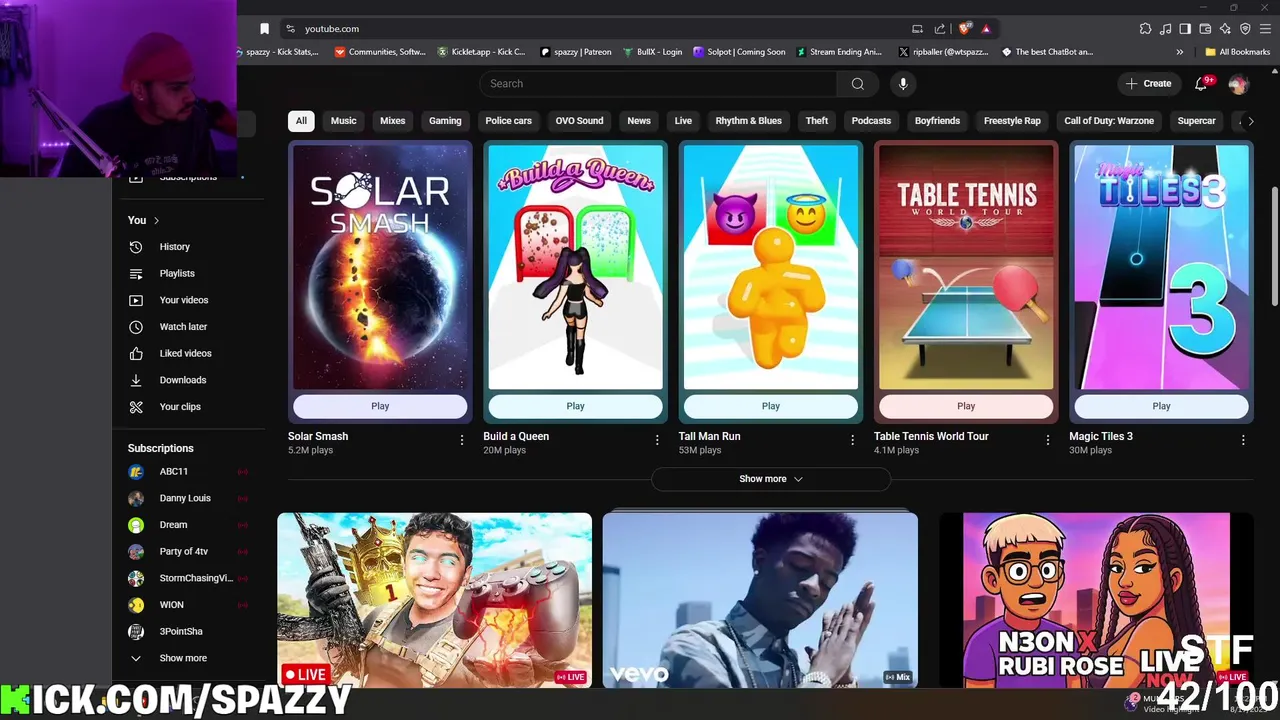Open Watch later in sidebar

pyautogui.click(x=183, y=327)
